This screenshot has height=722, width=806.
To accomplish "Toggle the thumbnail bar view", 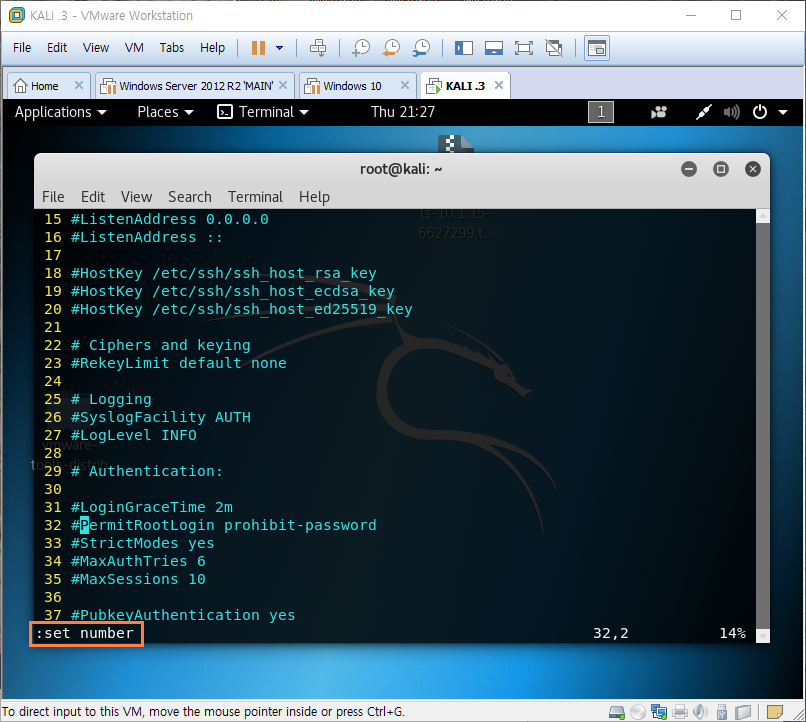I will click(494, 48).
